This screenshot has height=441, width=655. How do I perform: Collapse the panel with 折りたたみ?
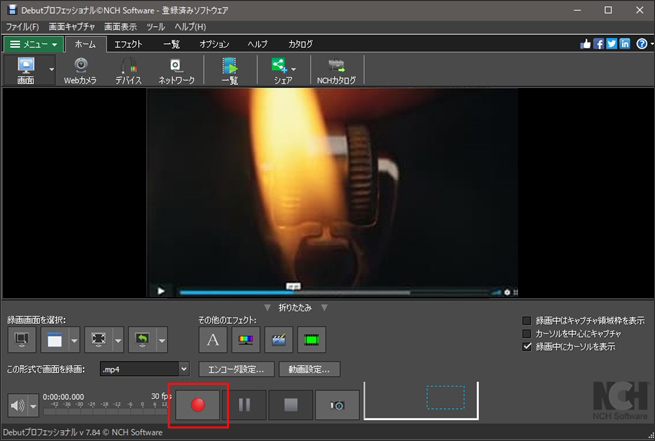point(295,308)
